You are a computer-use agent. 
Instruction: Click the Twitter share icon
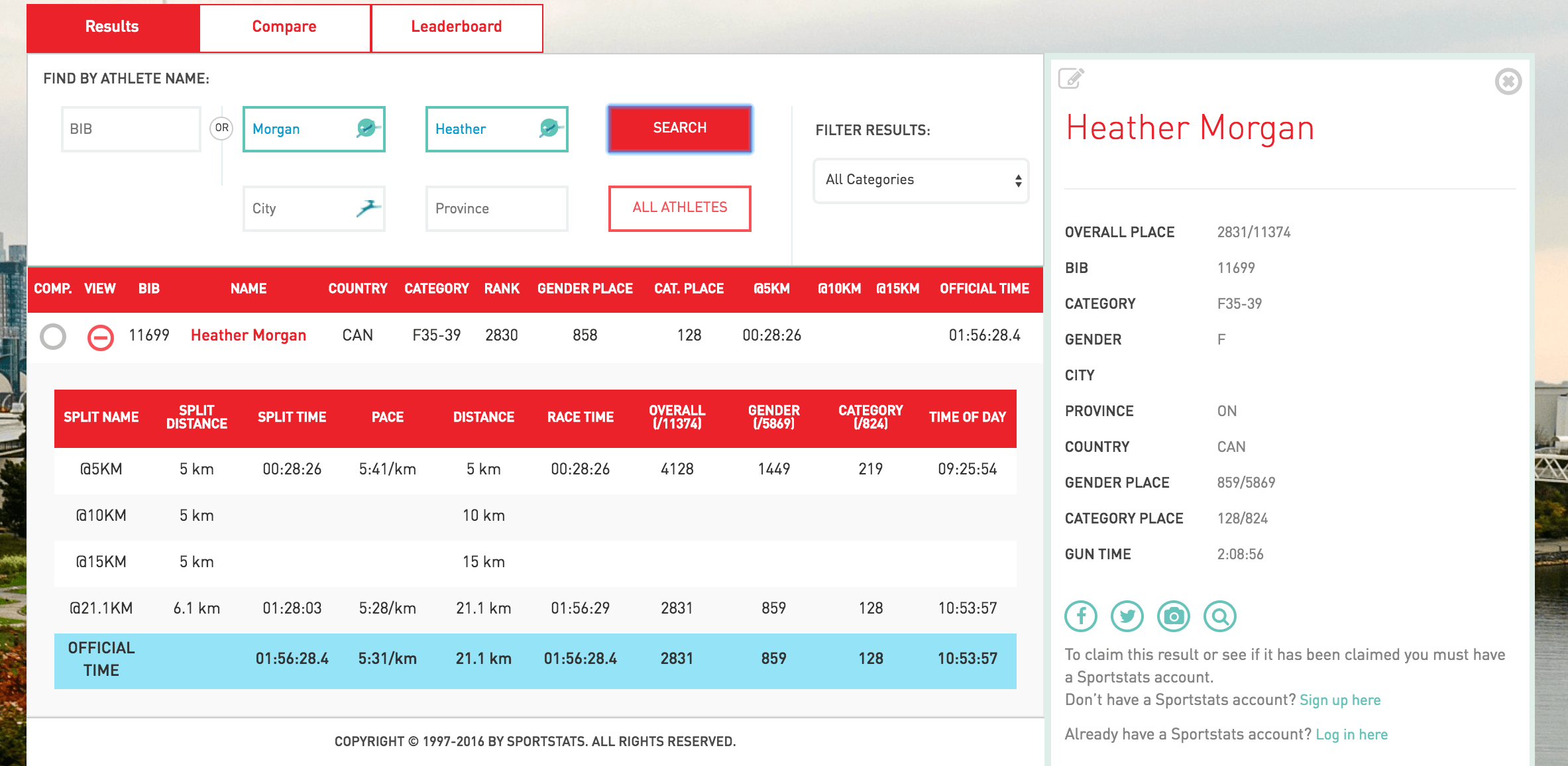point(1127,616)
